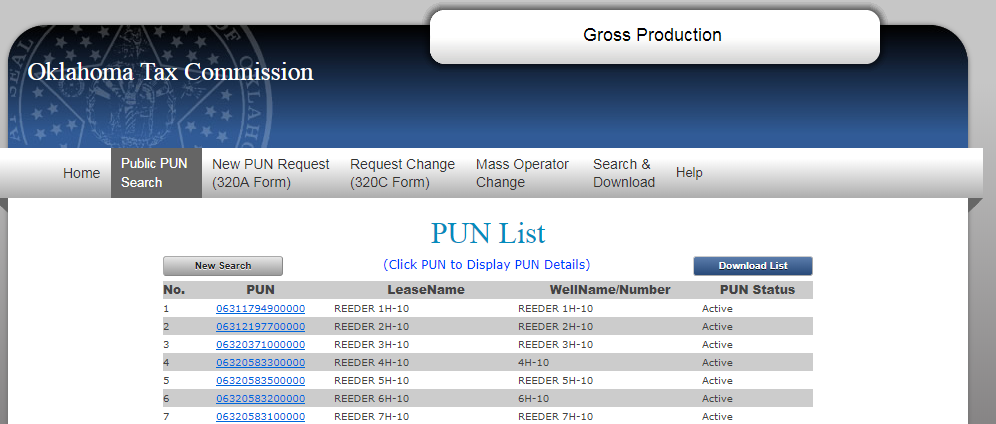Open the Help menu item

(x=689, y=173)
